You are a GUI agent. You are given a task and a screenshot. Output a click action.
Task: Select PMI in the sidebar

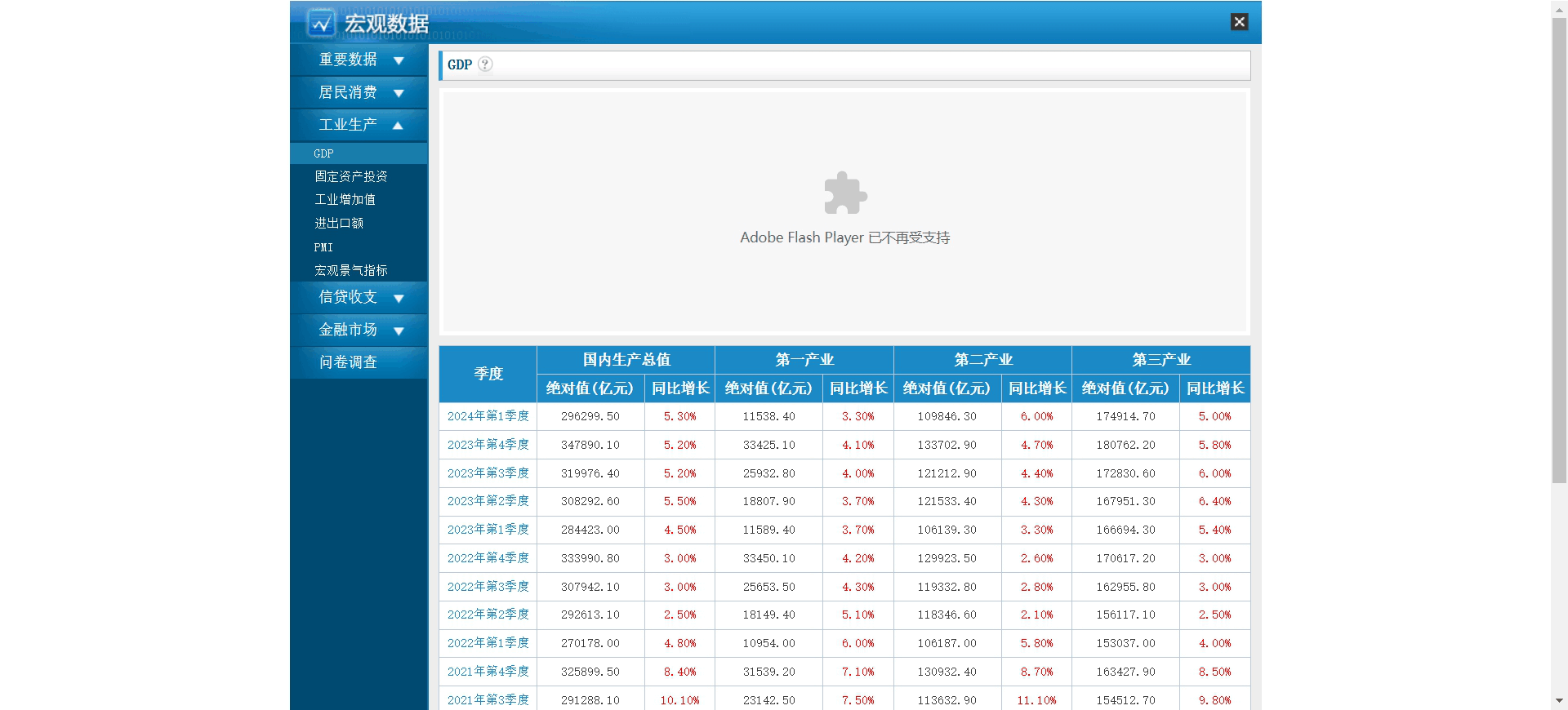click(323, 247)
